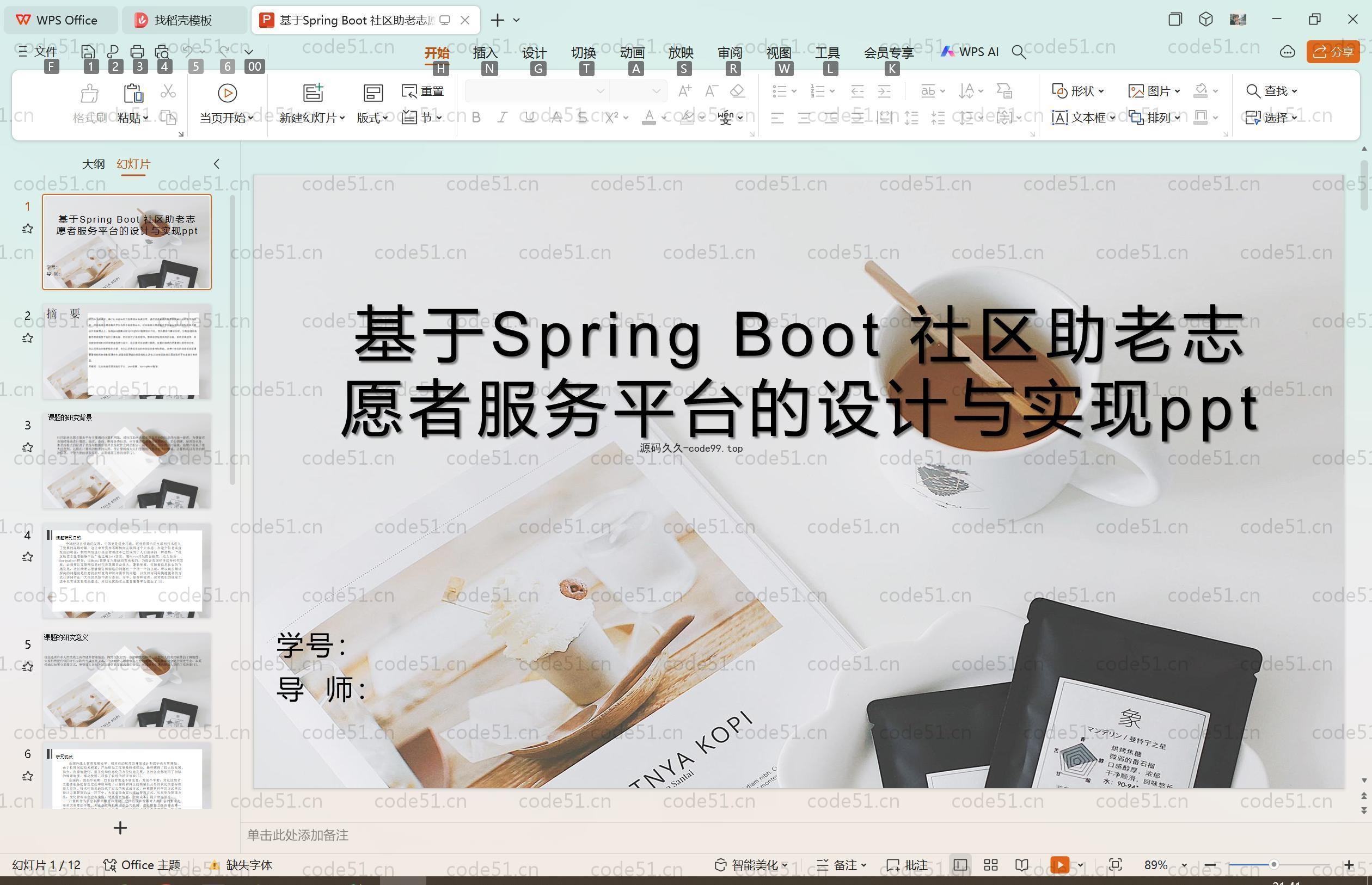The height and width of the screenshot is (885, 1372).
Task: Clear formatting with eraser icon
Action: pyautogui.click(x=737, y=91)
